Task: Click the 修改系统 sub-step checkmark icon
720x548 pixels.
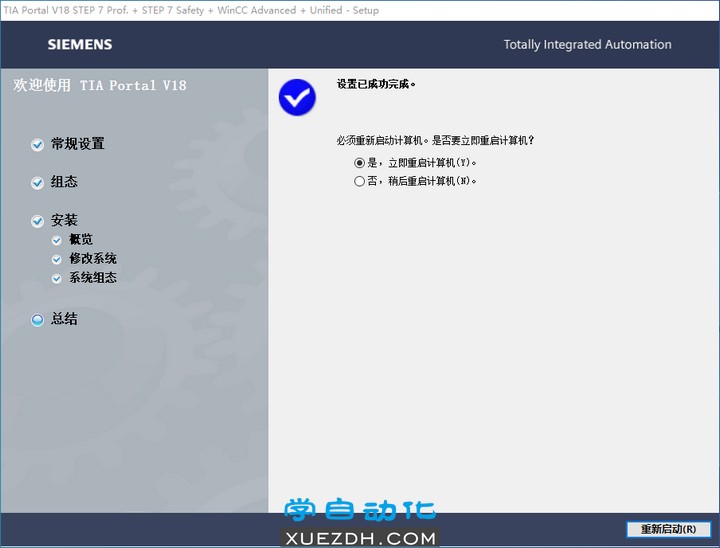Action: click(56, 260)
